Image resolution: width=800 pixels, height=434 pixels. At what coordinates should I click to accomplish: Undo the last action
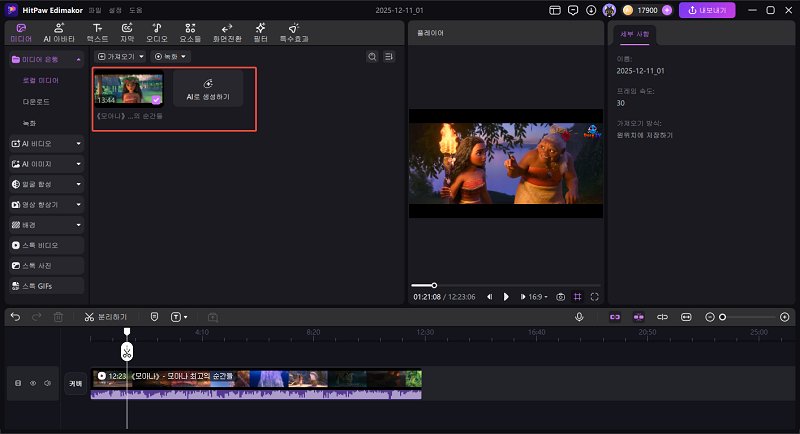pos(15,317)
